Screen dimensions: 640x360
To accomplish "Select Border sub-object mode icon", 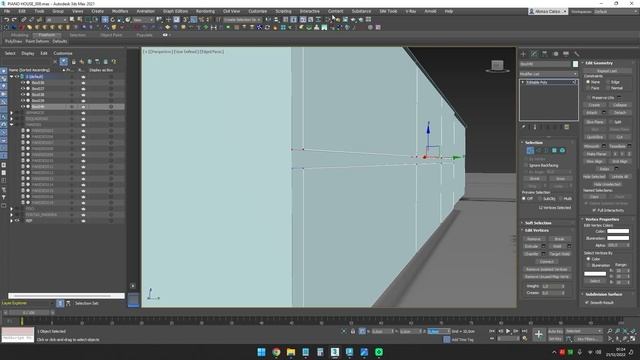I will [546, 151].
